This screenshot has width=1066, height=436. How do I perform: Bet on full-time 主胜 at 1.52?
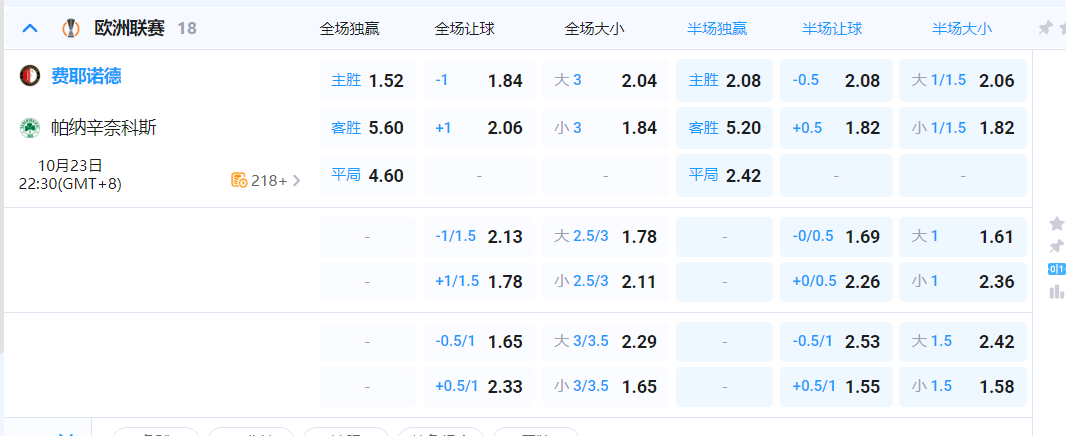click(367, 81)
